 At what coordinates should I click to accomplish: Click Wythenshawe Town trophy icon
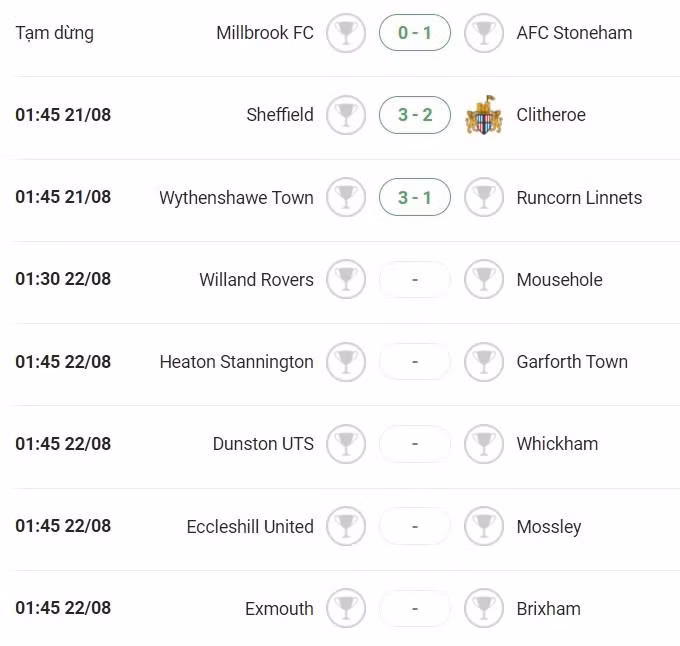(x=346, y=198)
